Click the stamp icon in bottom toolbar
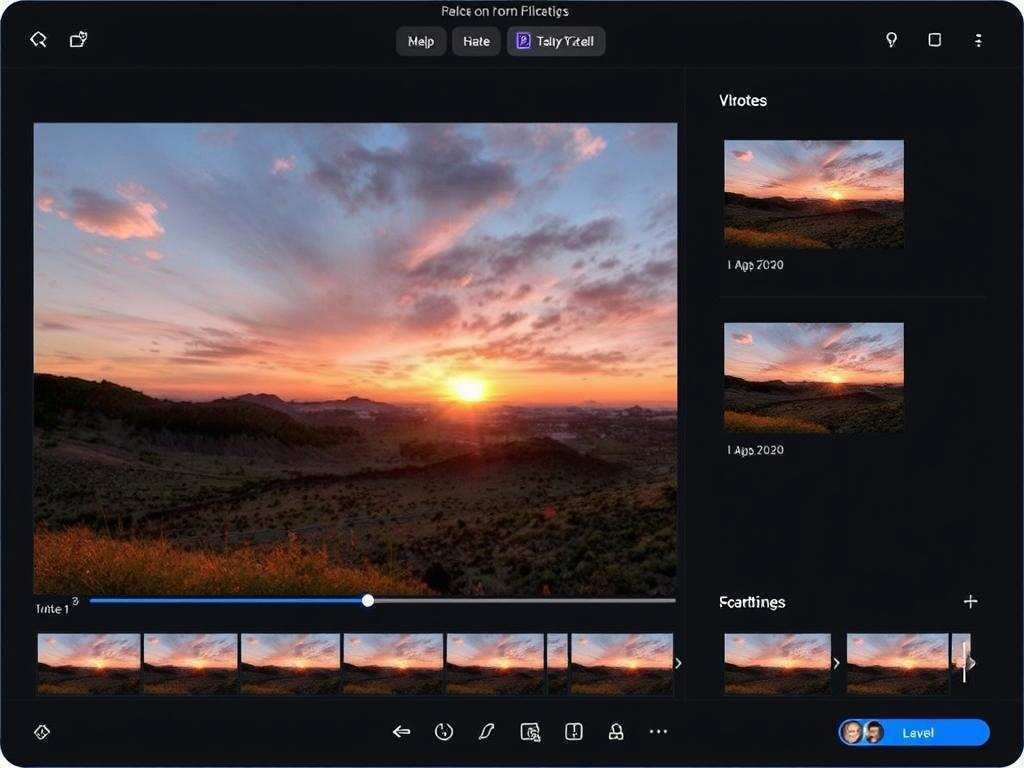This screenshot has height=768, width=1024. [616, 732]
